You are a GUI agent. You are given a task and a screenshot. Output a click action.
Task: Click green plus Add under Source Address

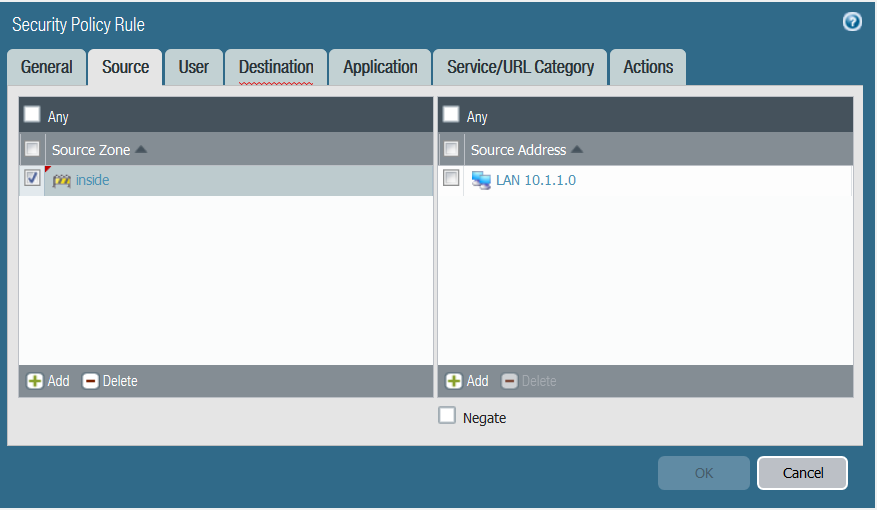coord(454,381)
